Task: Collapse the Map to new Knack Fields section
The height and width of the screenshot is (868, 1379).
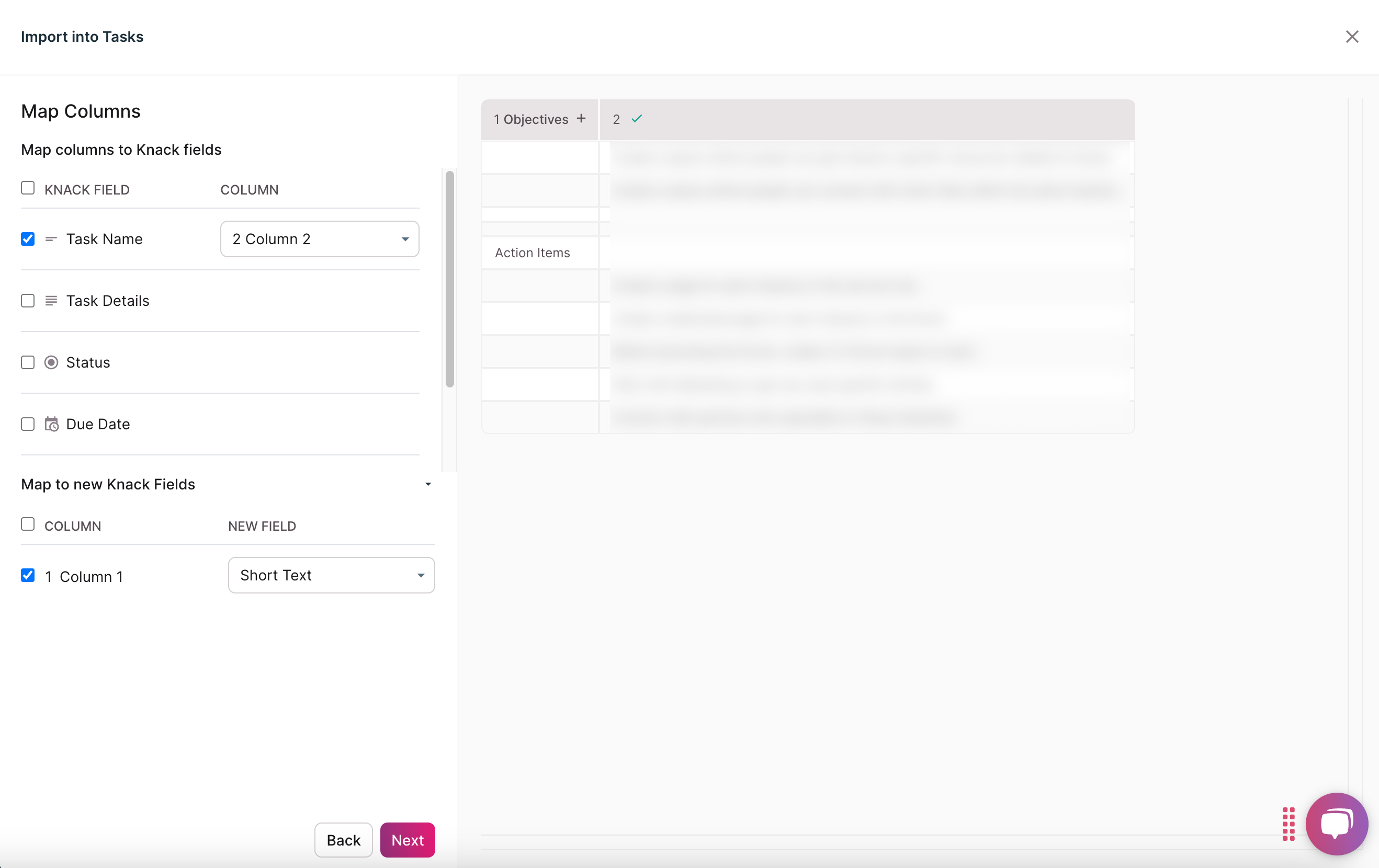Action: (428, 484)
